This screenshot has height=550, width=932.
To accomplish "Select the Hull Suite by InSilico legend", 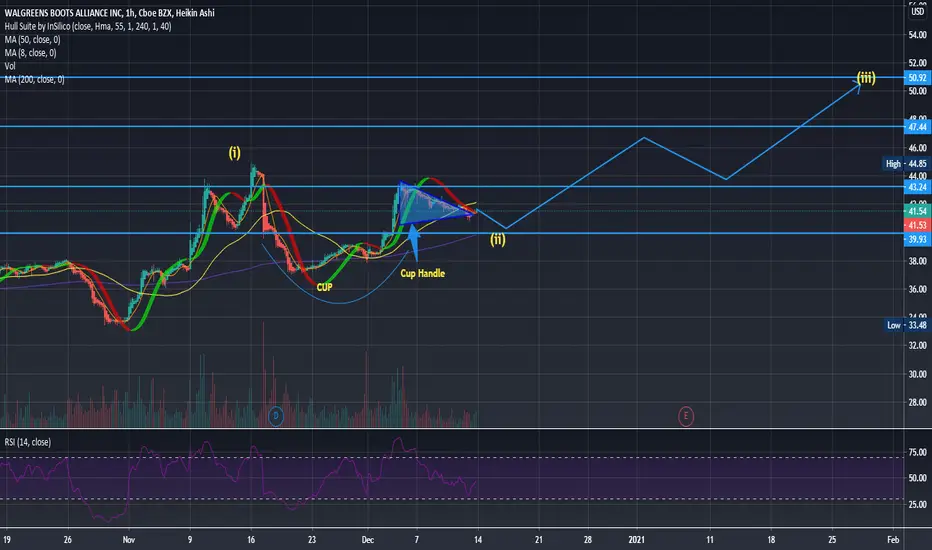I will coord(88,26).
